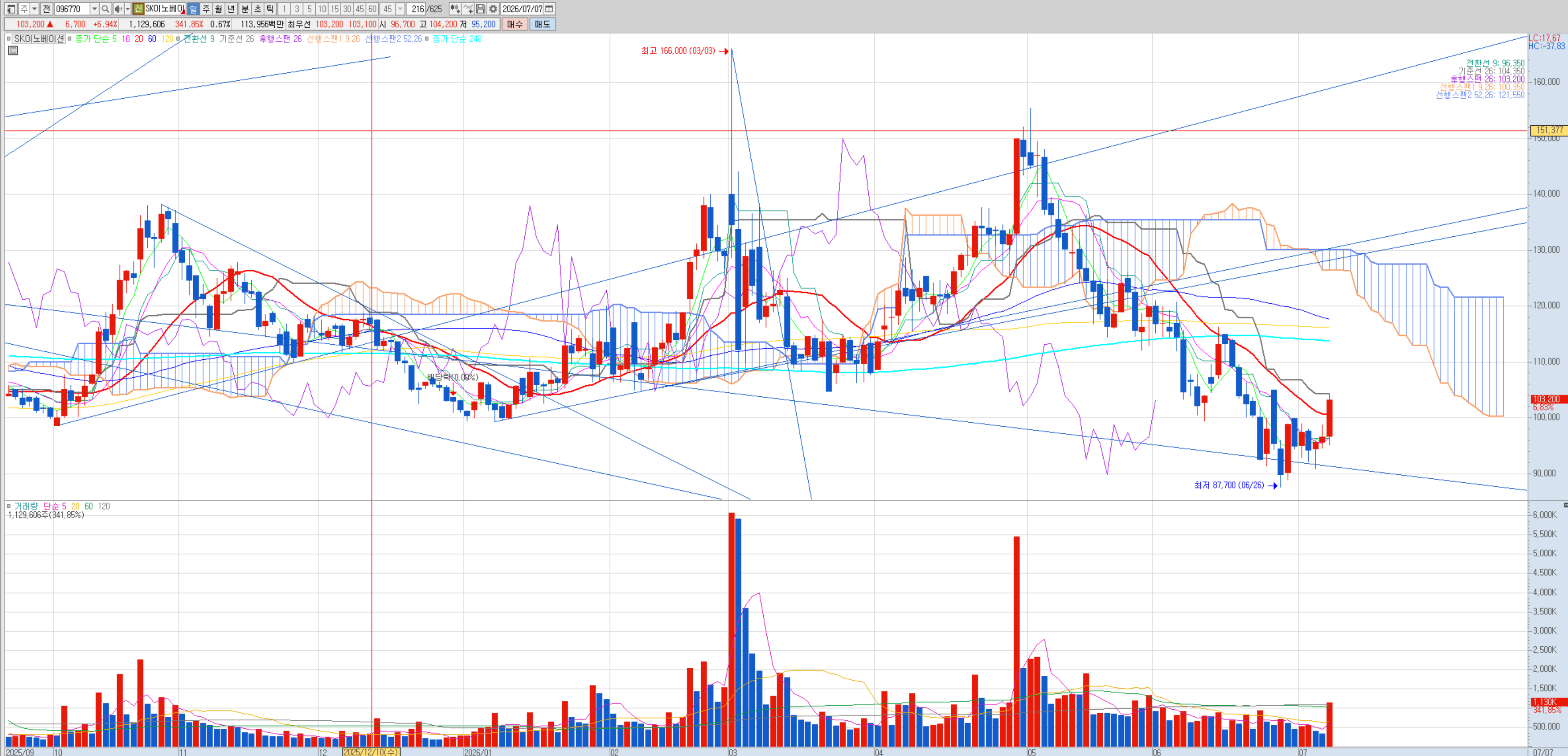This screenshot has width=1568, height=756.
Task: Click the add chart comparison icon
Action: 455,8
